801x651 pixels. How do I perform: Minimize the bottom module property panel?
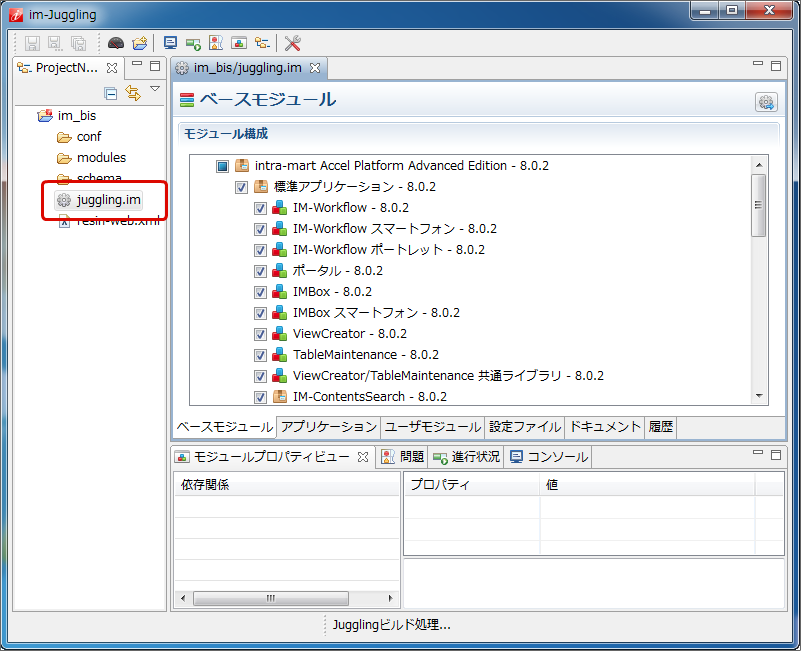758,453
